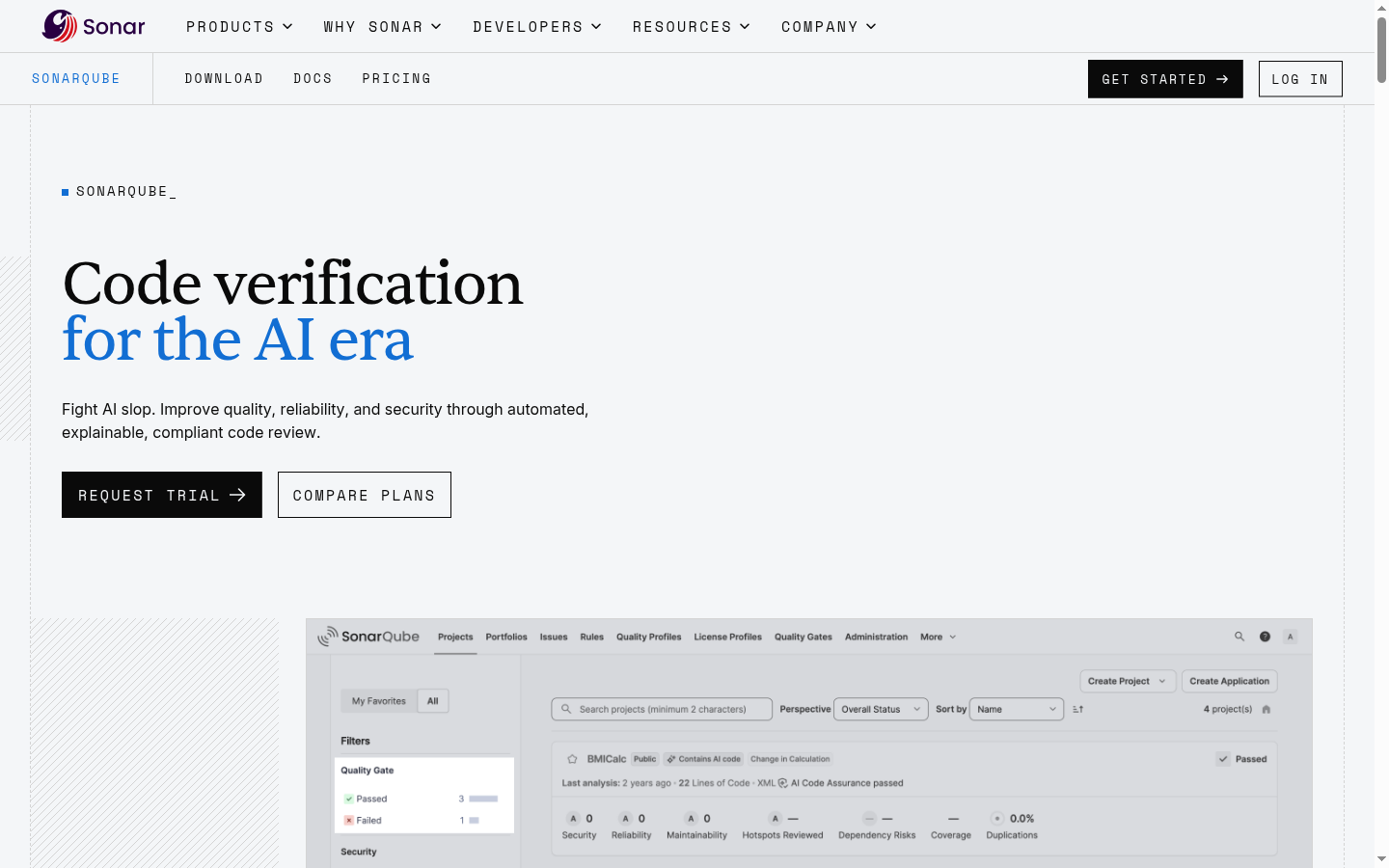Click the Contains AI code badge

click(x=704, y=759)
